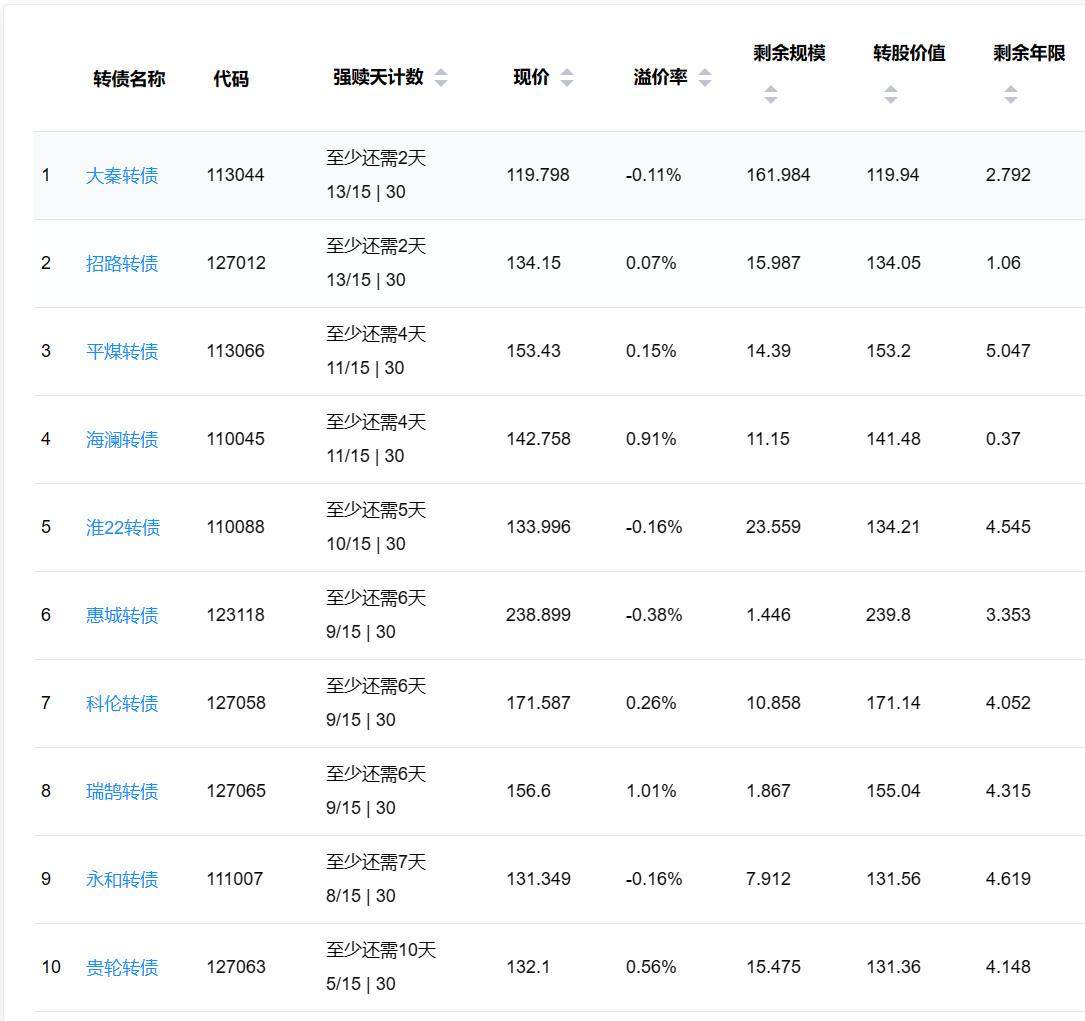The image size is (1085, 1021).
Task: Open 贵轮转债 in row 10
Action: [122, 968]
